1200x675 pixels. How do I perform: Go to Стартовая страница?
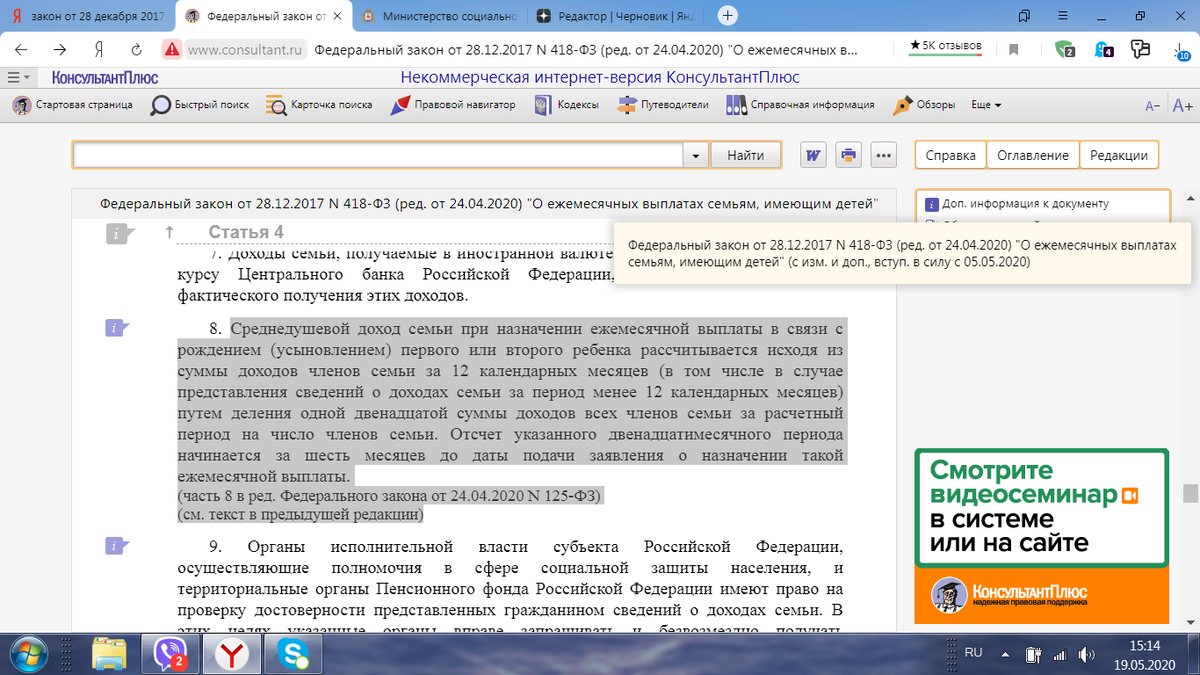(x=70, y=104)
